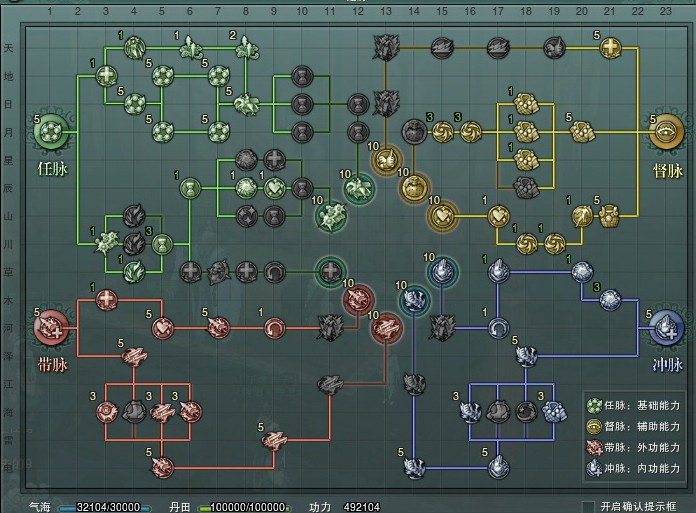696x513 pixels.
Task: Click the dark bomb node beside yellow spirals
Action: (x=413, y=130)
